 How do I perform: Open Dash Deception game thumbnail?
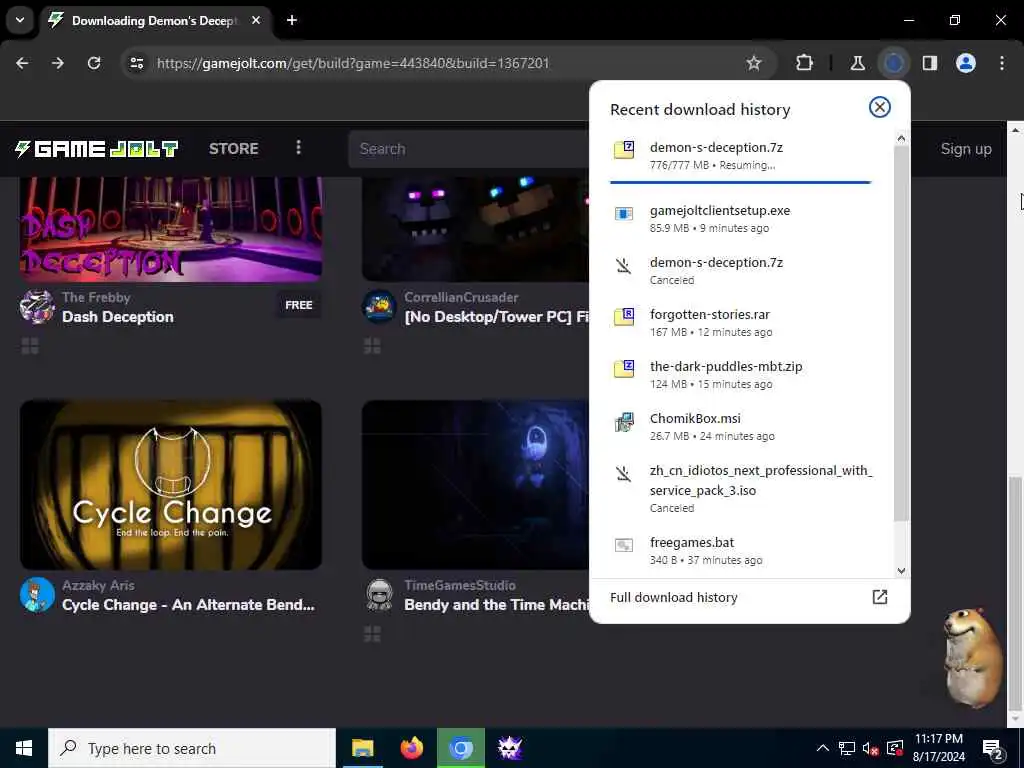[x=170, y=229]
